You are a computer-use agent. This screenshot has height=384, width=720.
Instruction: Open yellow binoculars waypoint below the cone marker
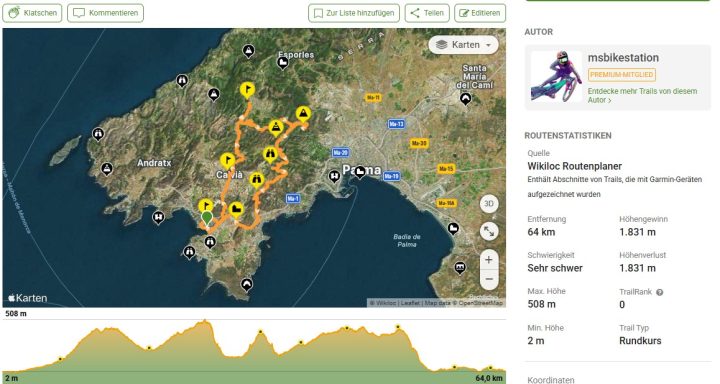(270, 154)
